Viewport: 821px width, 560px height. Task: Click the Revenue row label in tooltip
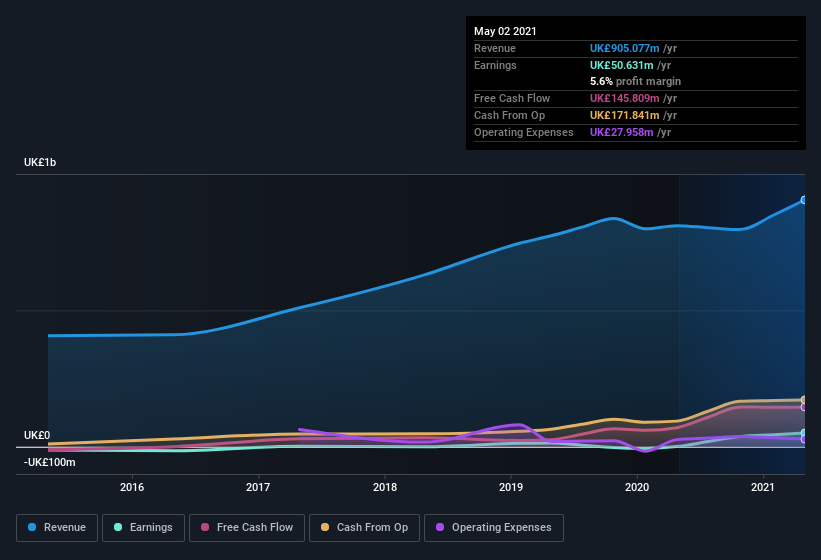[495, 48]
